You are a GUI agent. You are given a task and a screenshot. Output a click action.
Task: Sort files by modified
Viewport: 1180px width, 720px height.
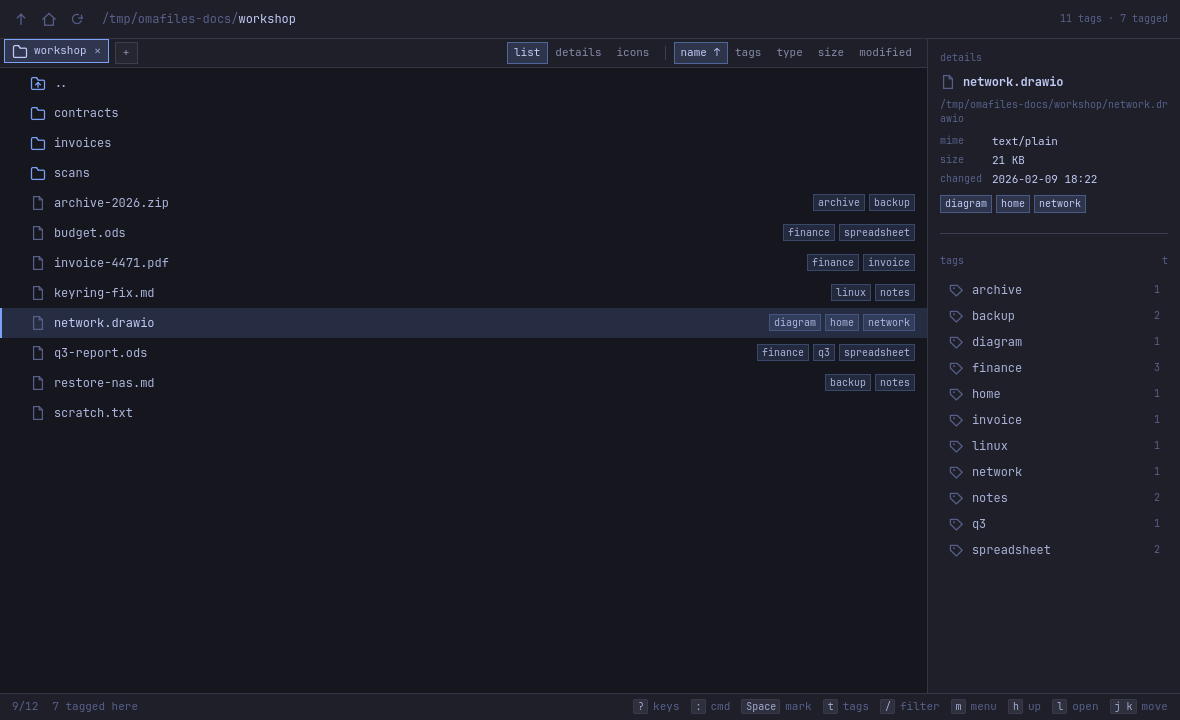coord(885,53)
